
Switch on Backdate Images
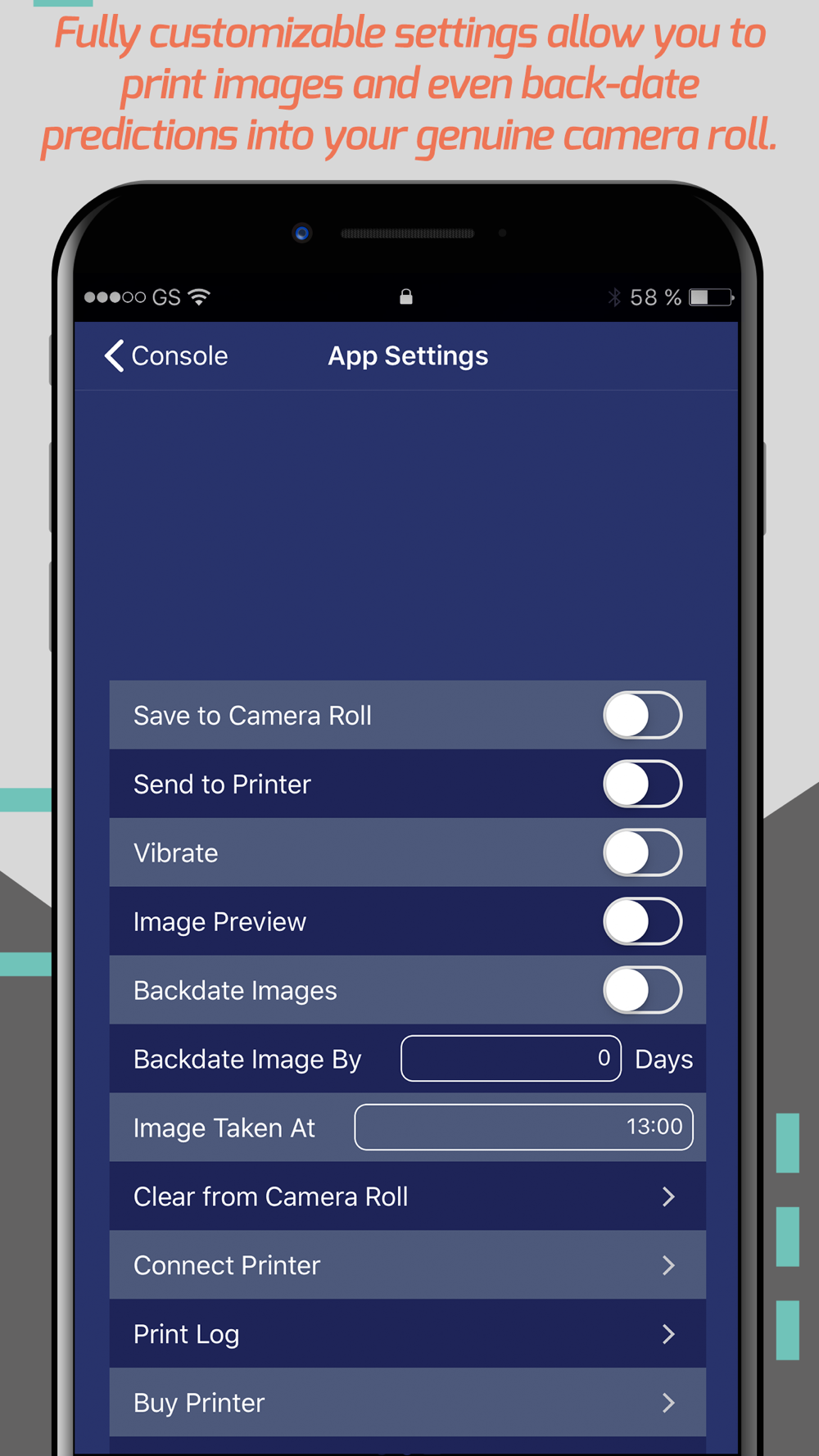tap(643, 990)
